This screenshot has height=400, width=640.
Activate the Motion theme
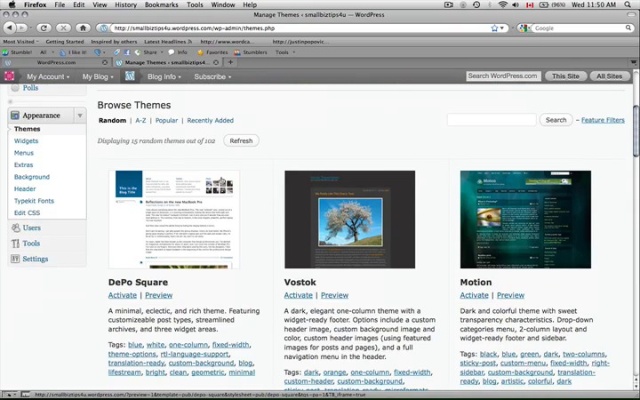(474, 295)
